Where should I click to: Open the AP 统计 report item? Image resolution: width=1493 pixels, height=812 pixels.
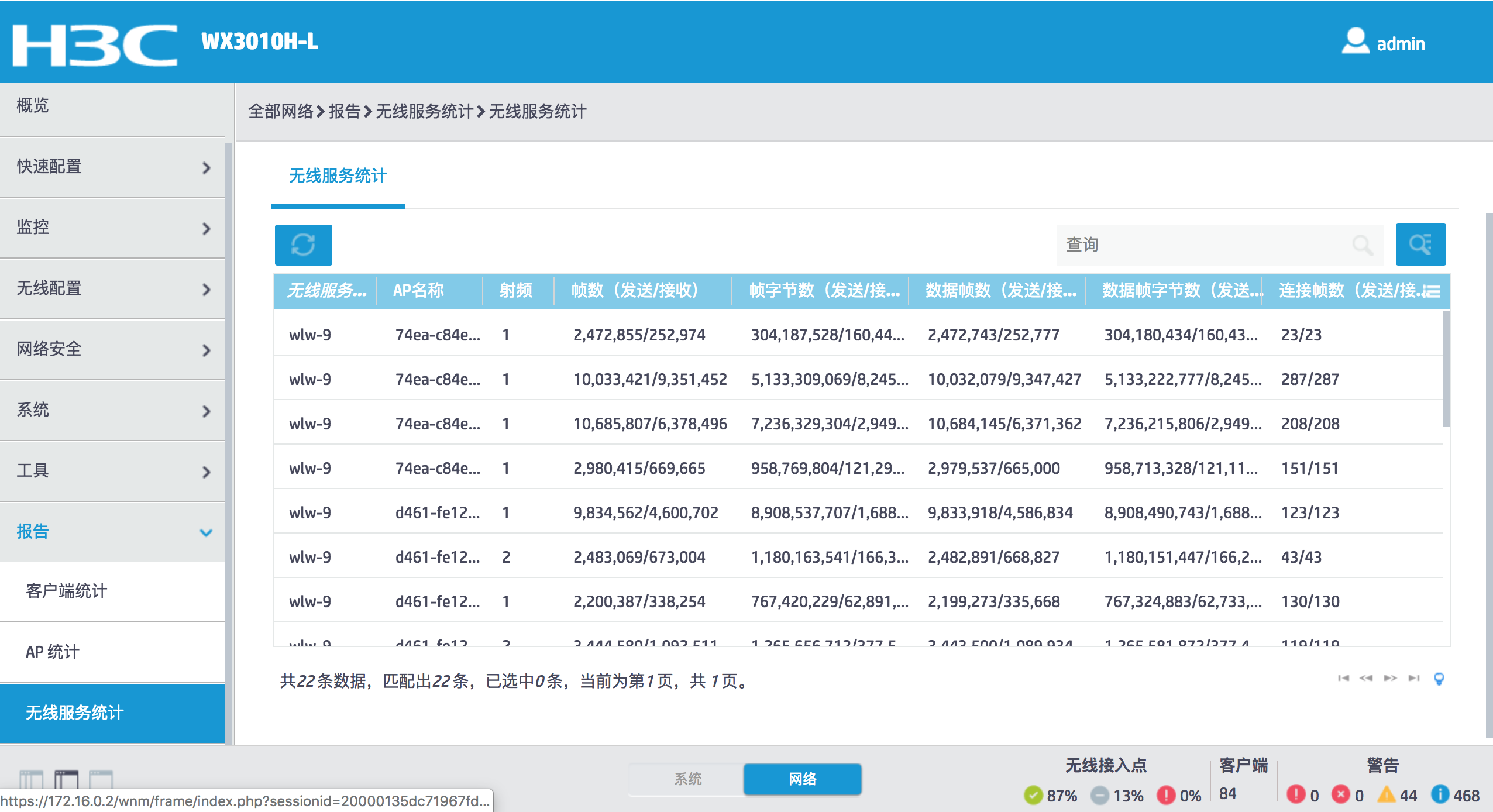tap(53, 652)
